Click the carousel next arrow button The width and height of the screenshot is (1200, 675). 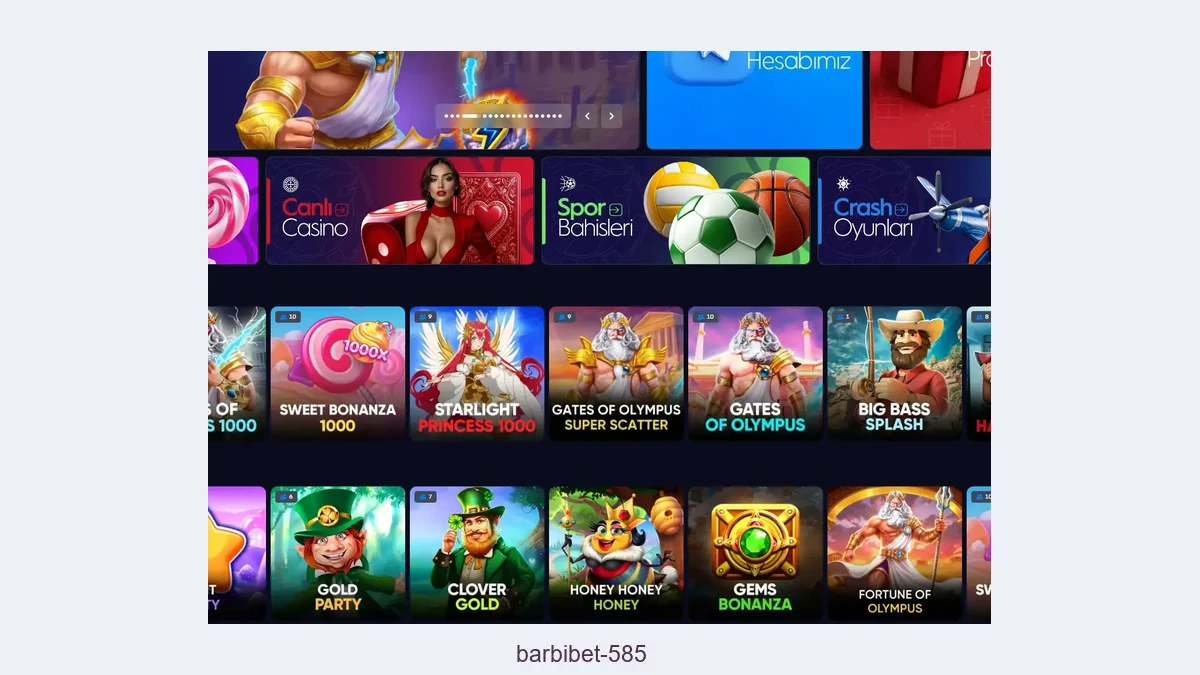pos(611,116)
